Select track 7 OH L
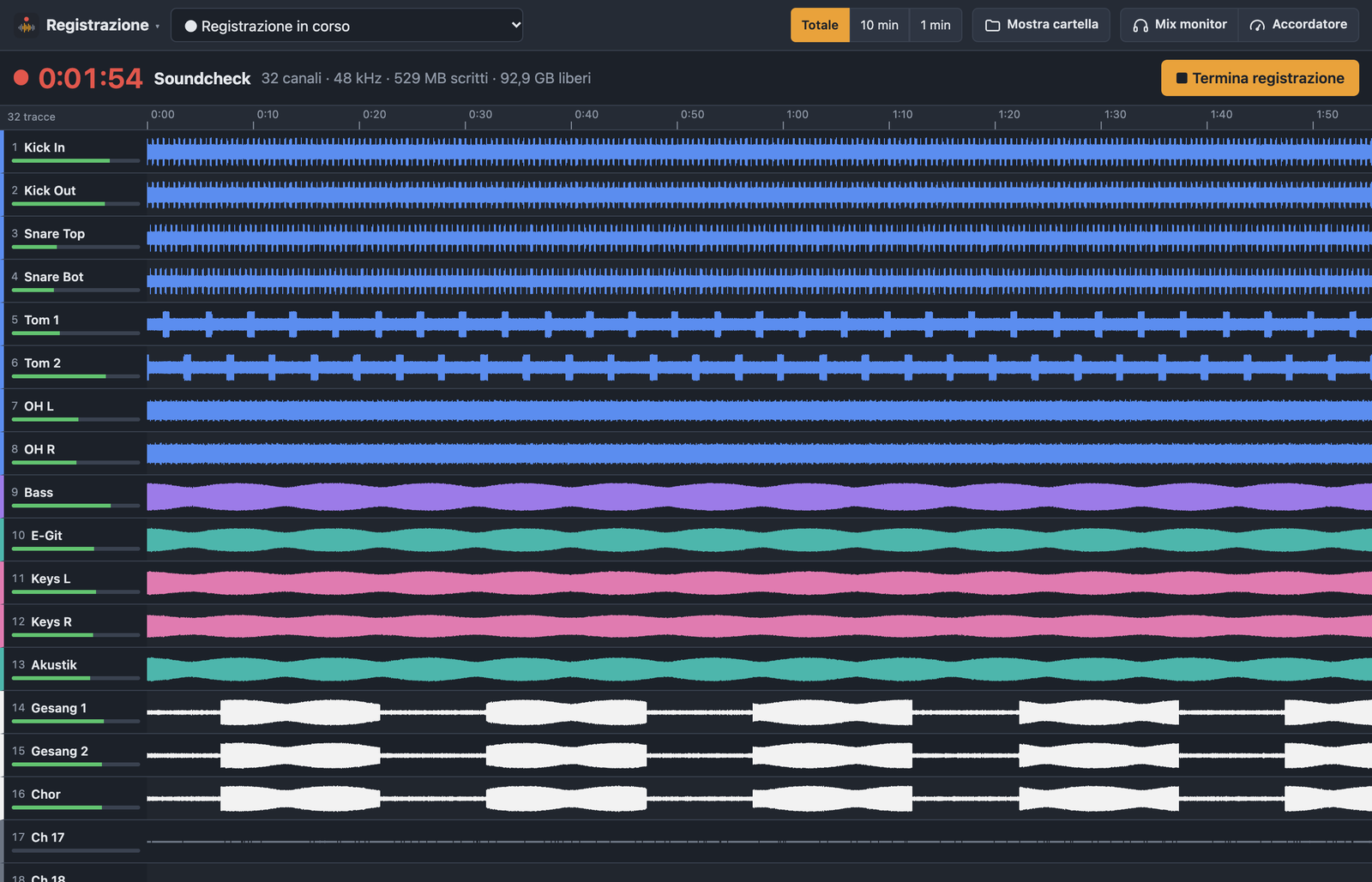 74,411
